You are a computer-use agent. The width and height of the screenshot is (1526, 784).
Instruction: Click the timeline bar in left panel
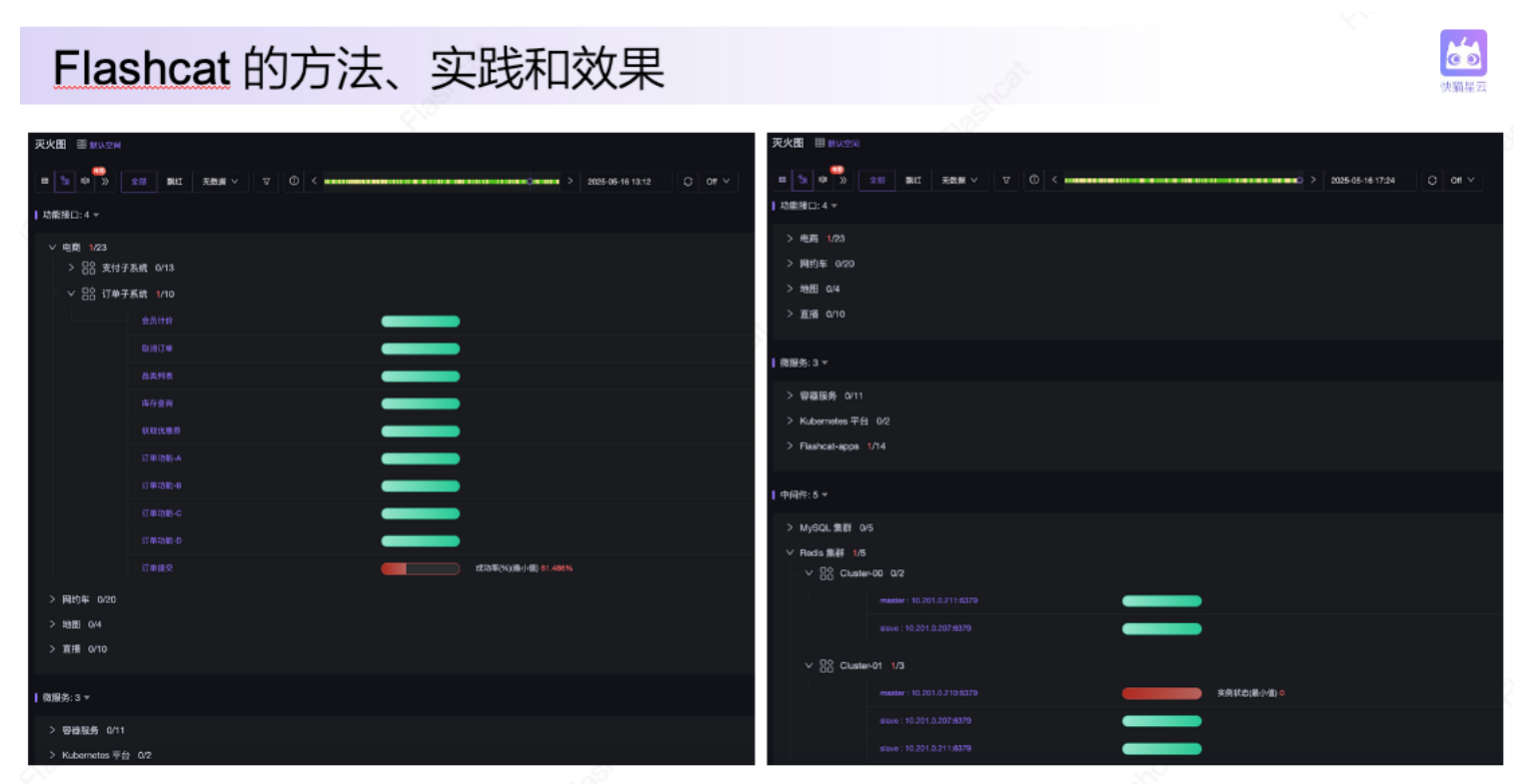pyautogui.click(x=441, y=181)
